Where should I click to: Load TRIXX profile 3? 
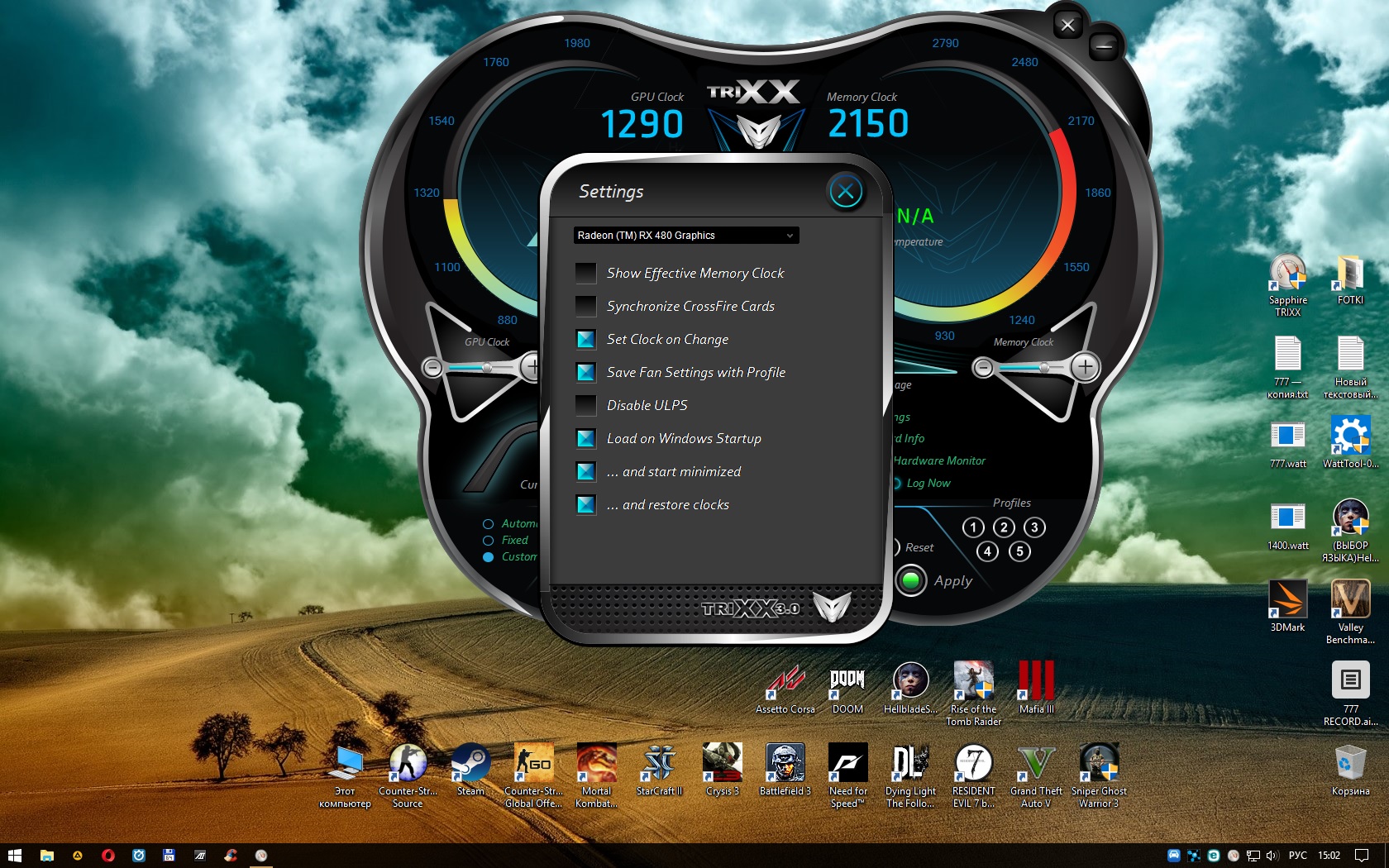tap(1034, 527)
